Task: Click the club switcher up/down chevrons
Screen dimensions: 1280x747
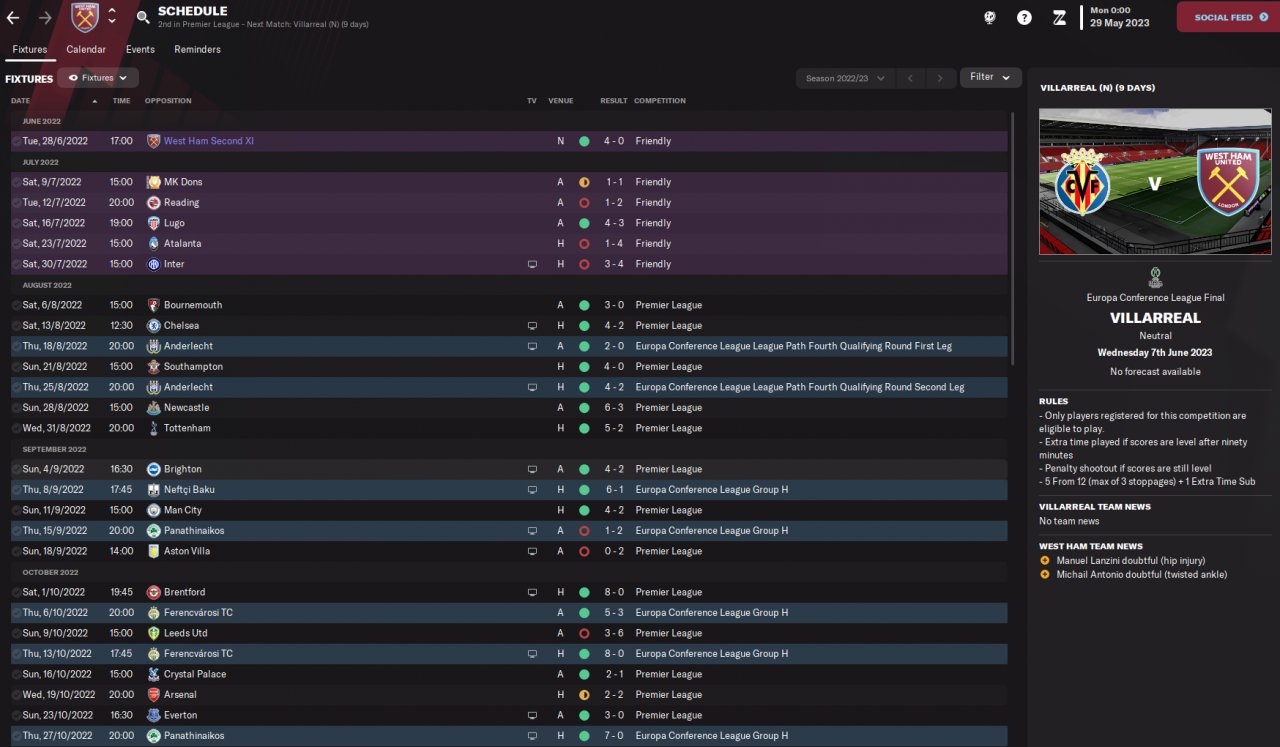Action: (112, 17)
